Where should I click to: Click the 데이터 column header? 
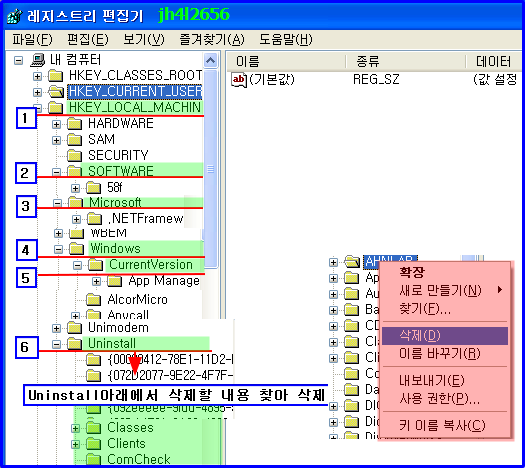(x=494, y=62)
